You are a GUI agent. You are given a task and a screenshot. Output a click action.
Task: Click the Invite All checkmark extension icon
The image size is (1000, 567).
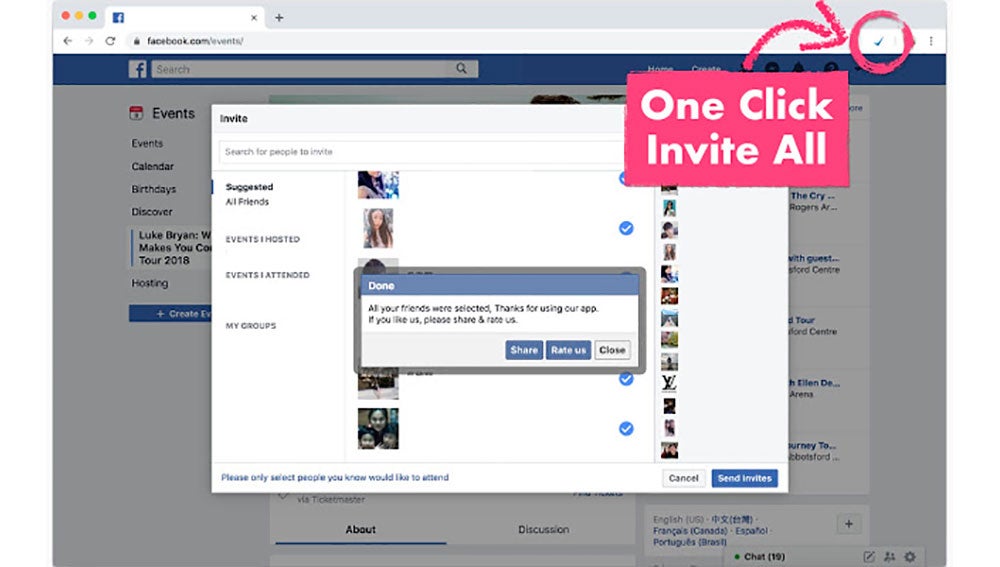click(879, 41)
